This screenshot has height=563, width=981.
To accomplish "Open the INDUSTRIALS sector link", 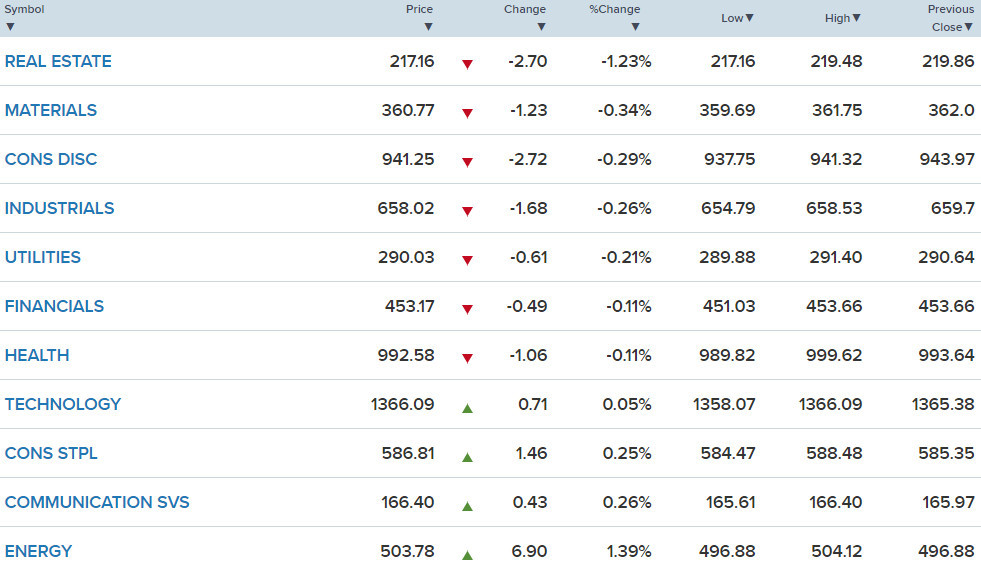I will [59, 208].
